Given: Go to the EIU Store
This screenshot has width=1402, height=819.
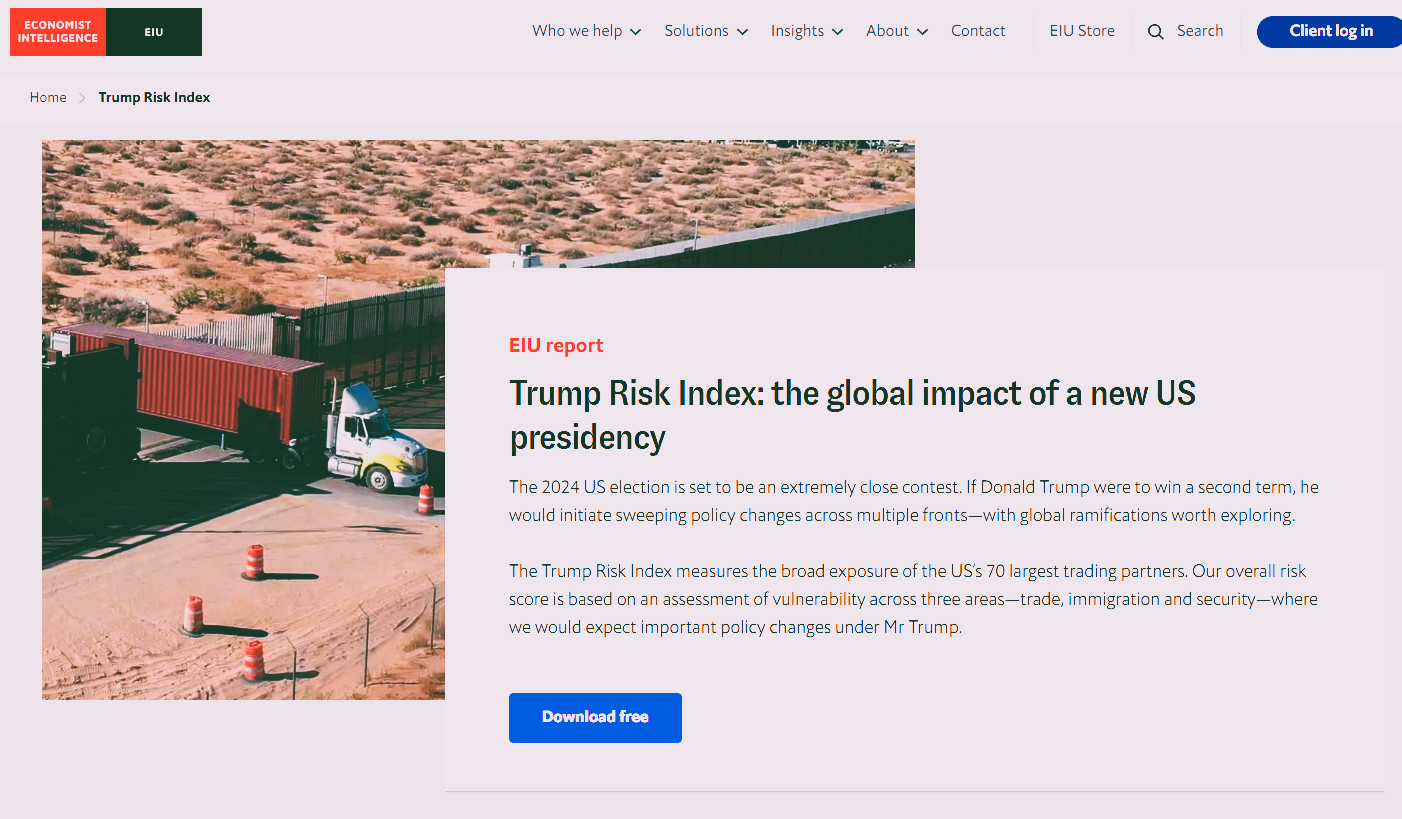Looking at the screenshot, I should [1082, 31].
